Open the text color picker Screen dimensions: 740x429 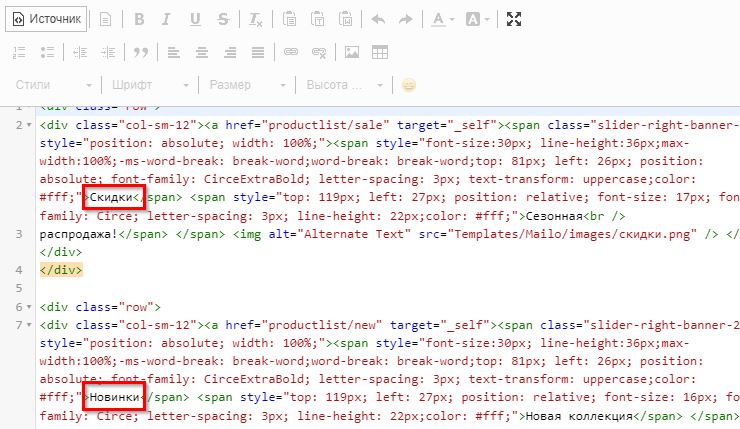pos(442,19)
